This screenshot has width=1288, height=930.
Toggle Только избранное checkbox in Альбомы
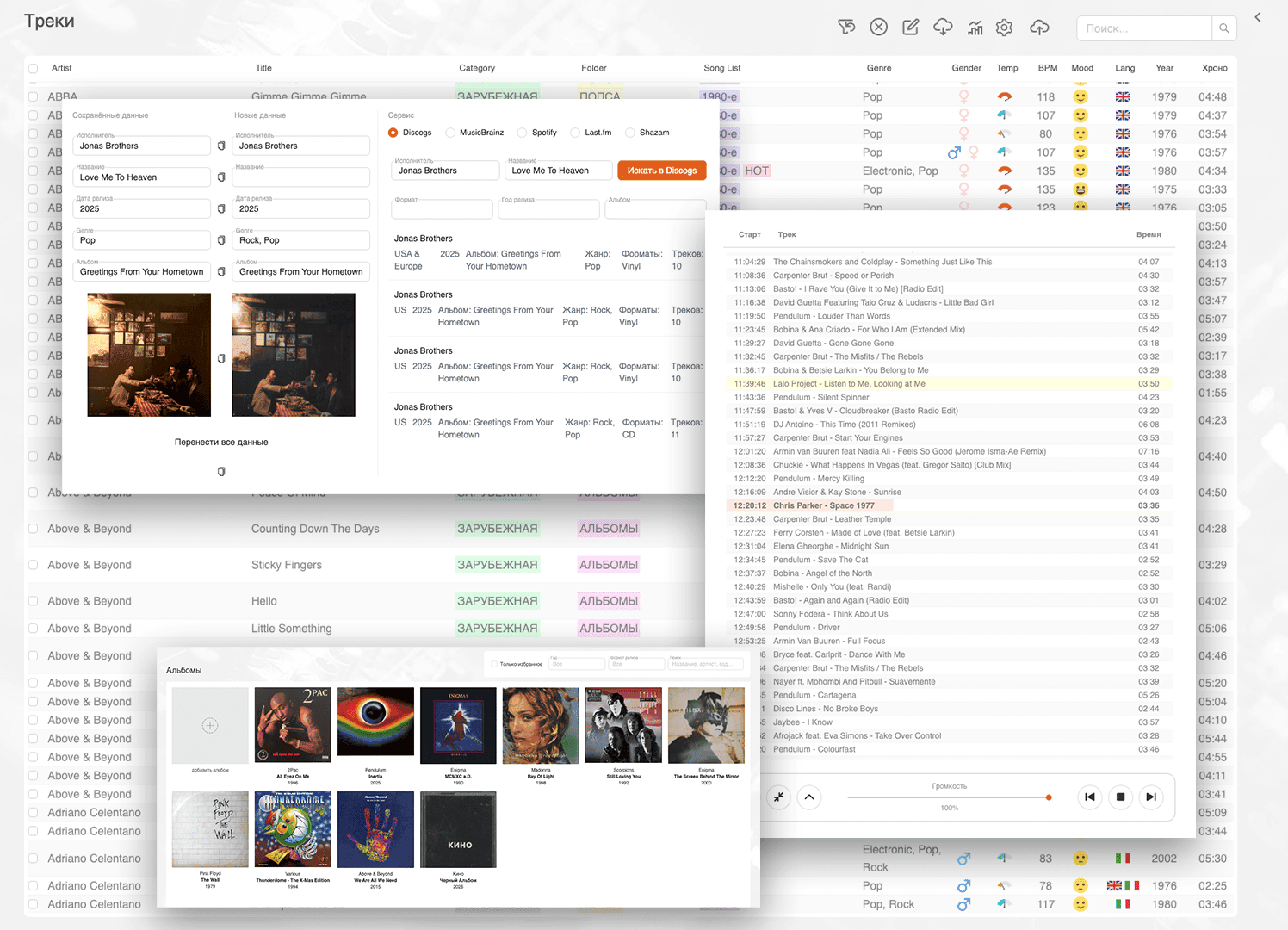pos(493,664)
